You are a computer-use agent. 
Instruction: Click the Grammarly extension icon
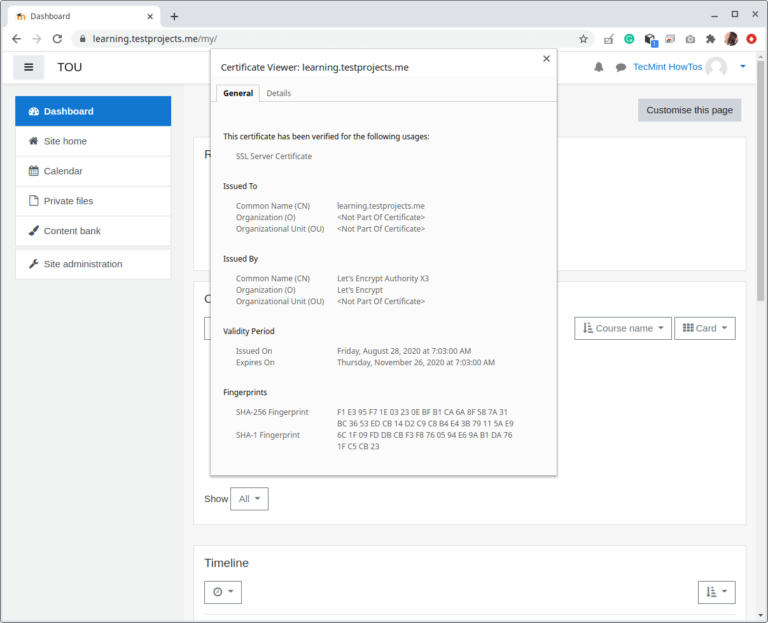pyautogui.click(x=630, y=39)
